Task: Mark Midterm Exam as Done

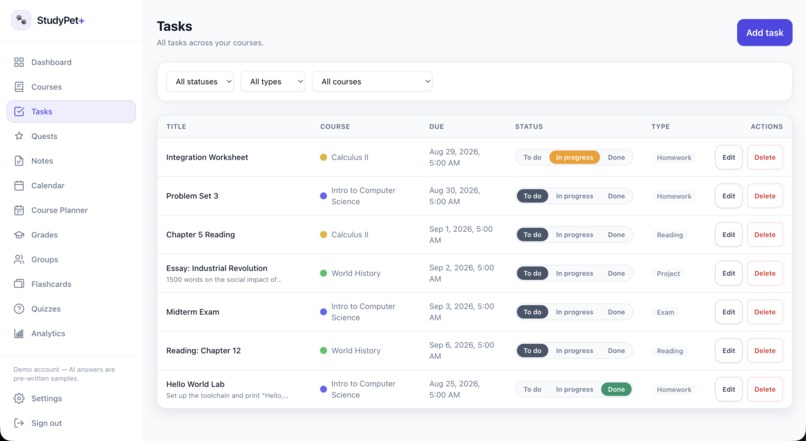Action: [x=616, y=312]
